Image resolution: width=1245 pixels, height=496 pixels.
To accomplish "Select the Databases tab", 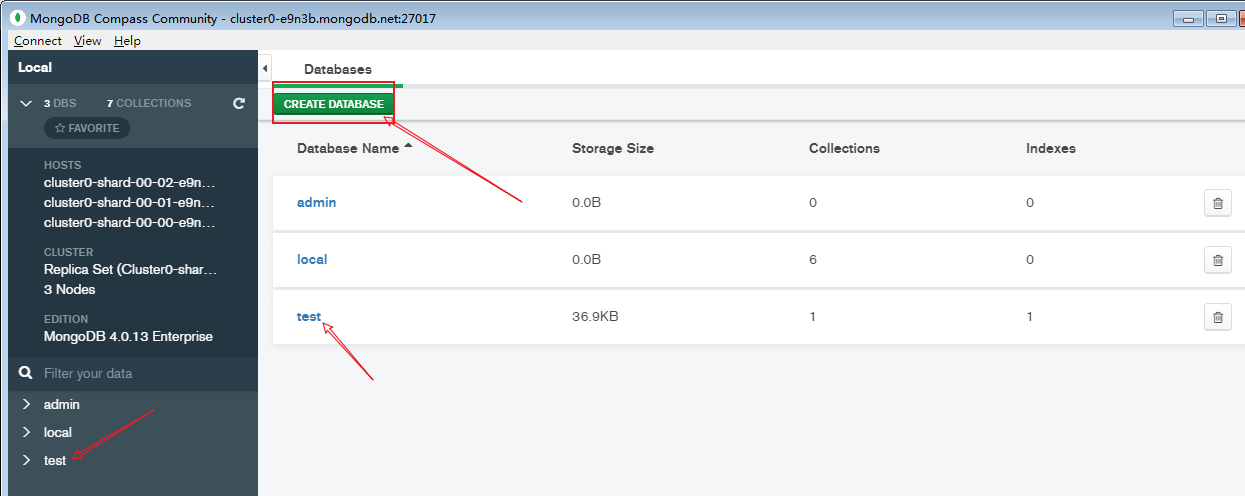I will 338,69.
